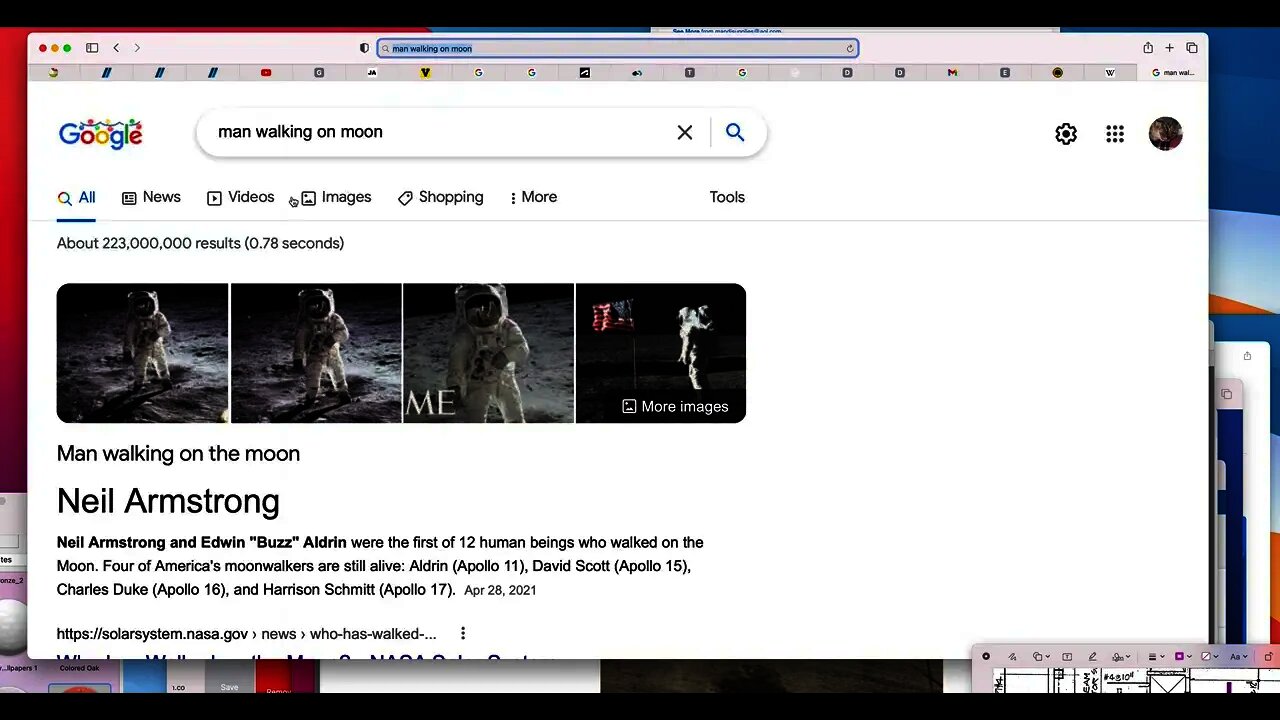
Task: Select Text tool in Preview markup toolbar
Action: (1067, 657)
